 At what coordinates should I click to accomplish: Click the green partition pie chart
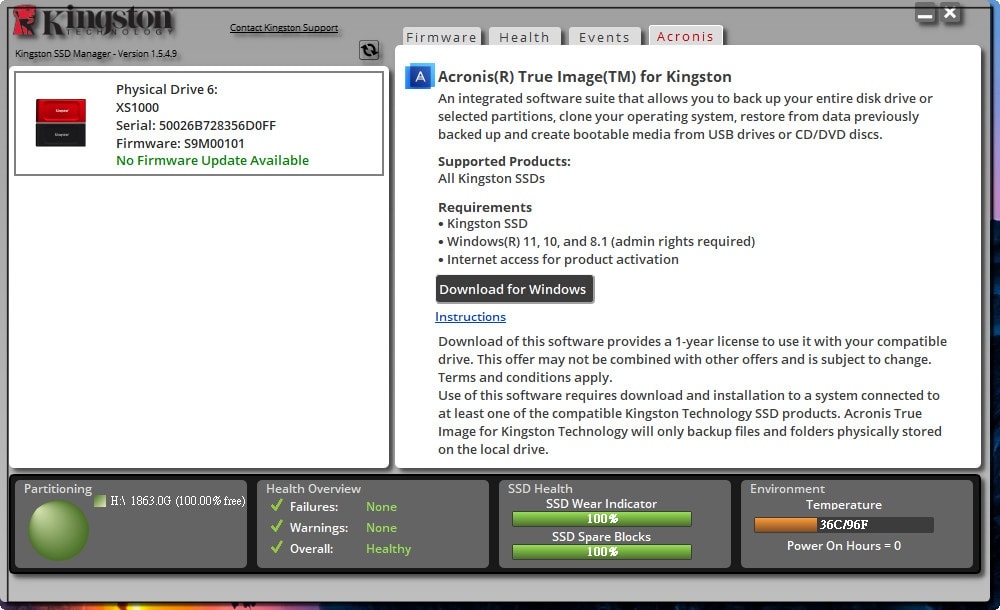58,530
